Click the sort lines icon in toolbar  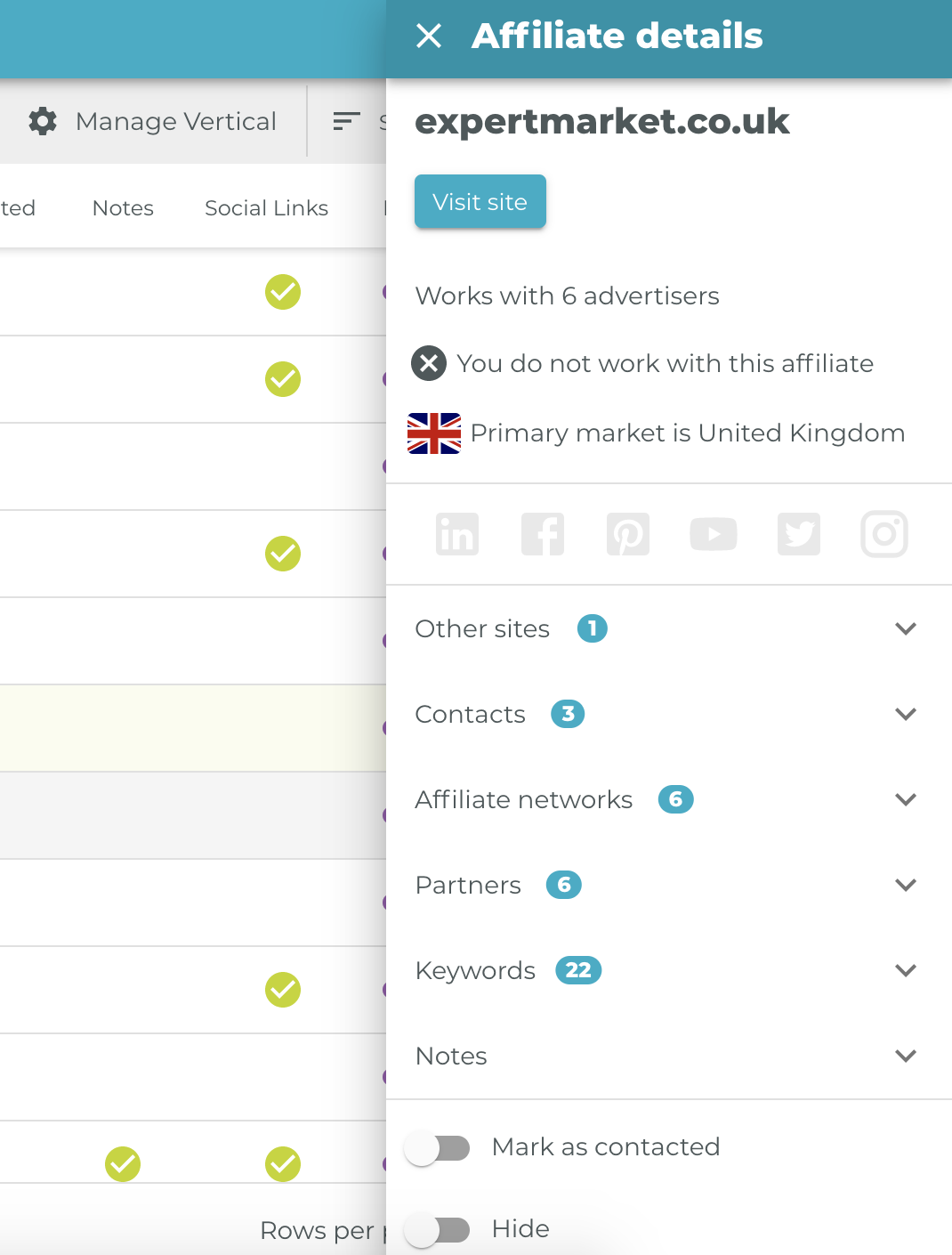point(346,121)
